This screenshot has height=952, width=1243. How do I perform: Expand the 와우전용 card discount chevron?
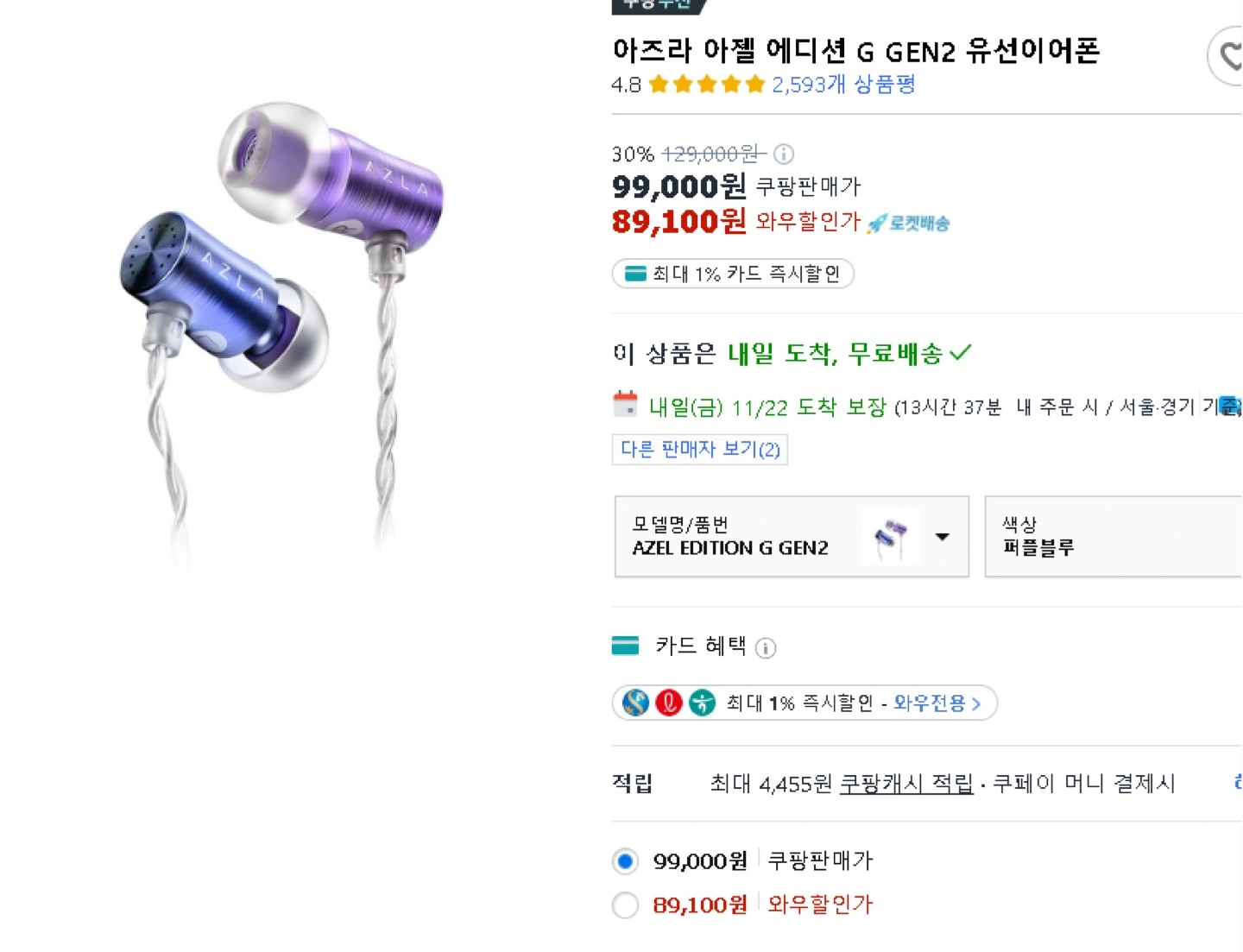pos(976,704)
